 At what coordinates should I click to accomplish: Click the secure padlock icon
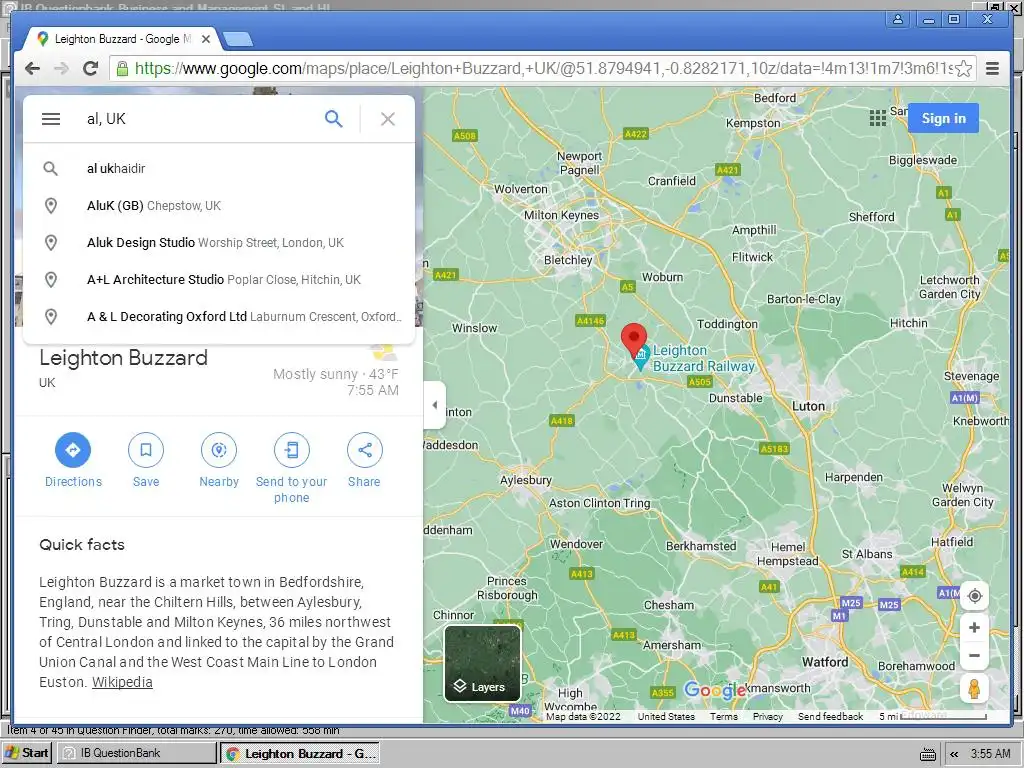(x=122, y=69)
